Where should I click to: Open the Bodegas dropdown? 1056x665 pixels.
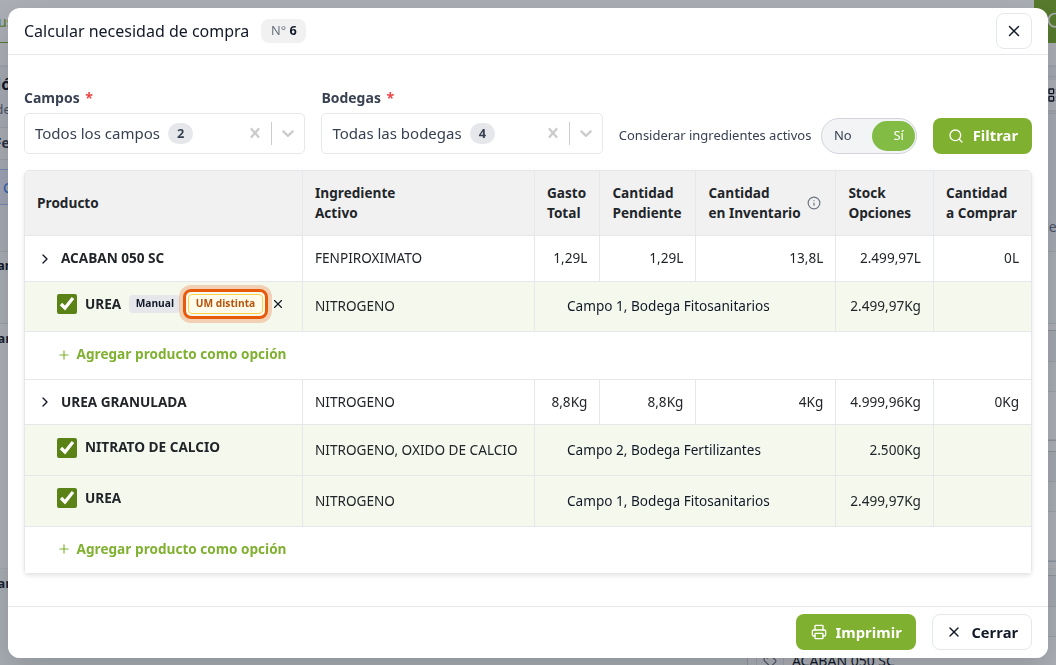(585, 133)
